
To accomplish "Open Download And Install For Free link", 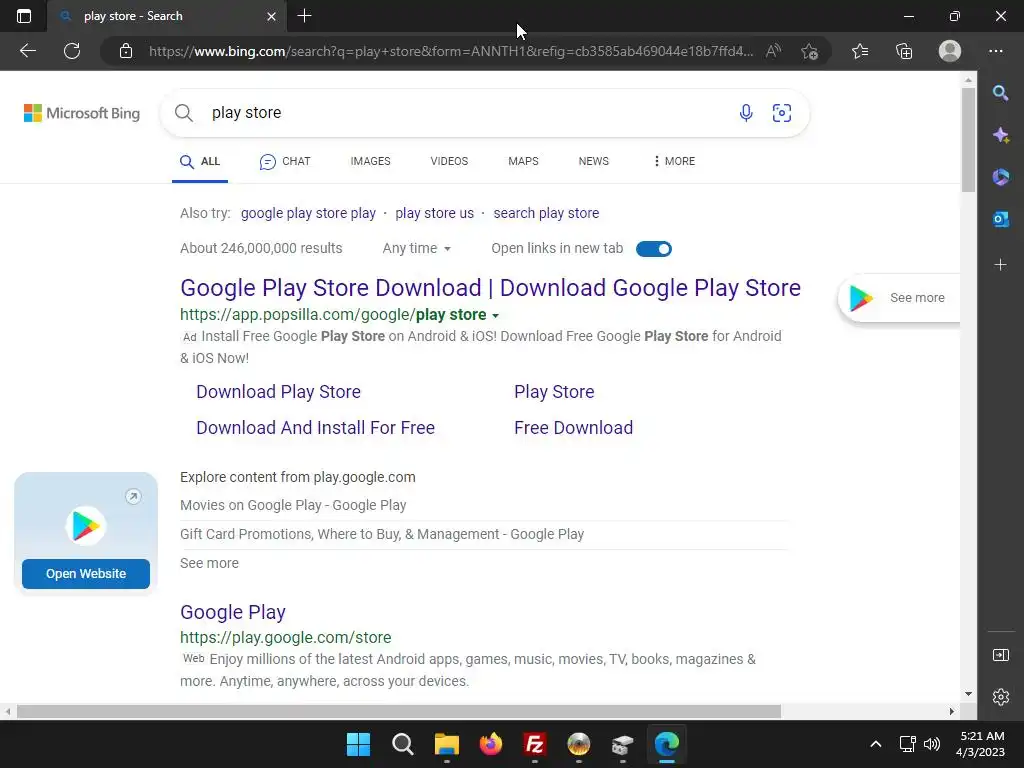I will click(x=315, y=428).
